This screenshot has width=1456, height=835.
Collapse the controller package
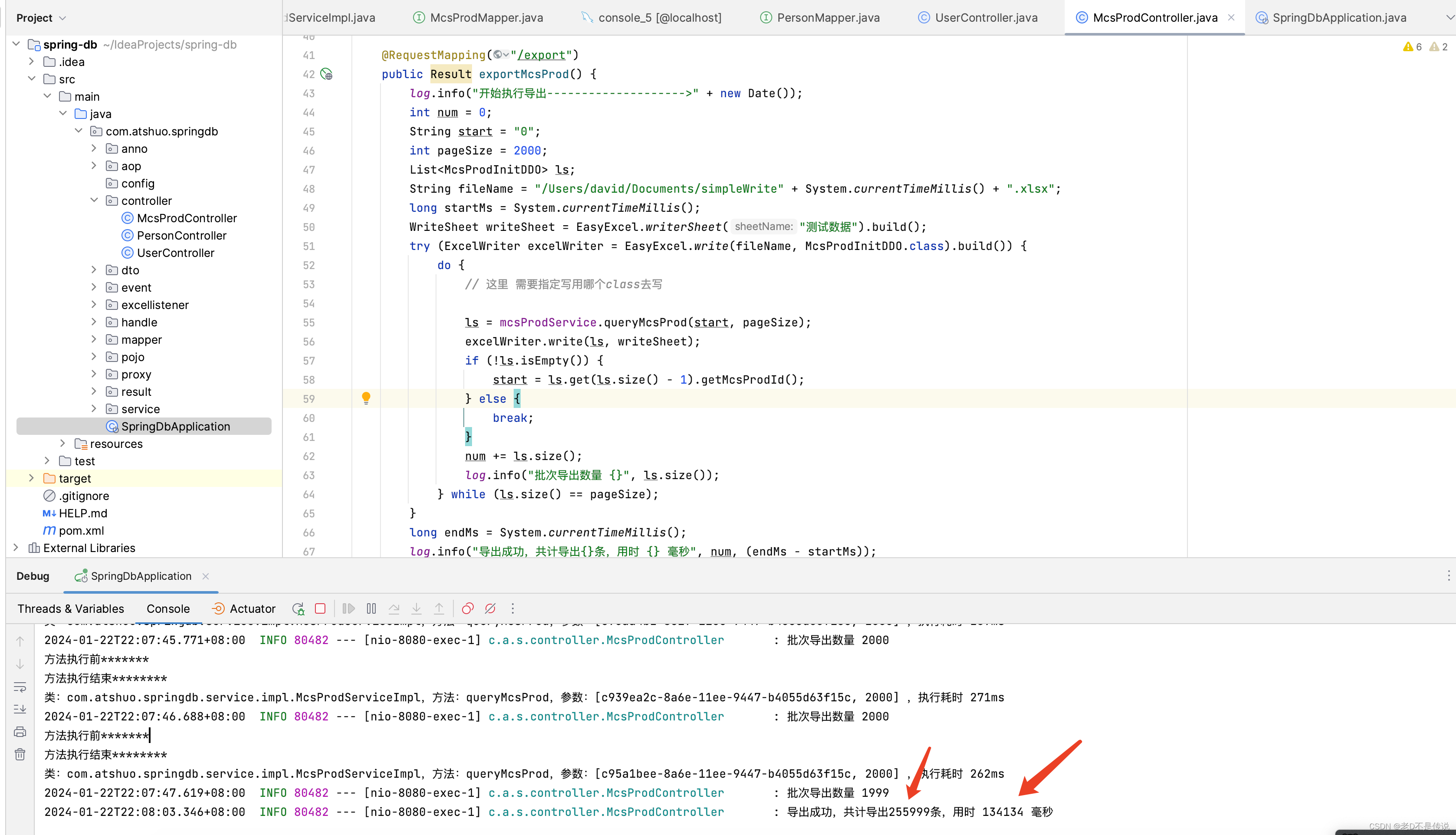94,201
